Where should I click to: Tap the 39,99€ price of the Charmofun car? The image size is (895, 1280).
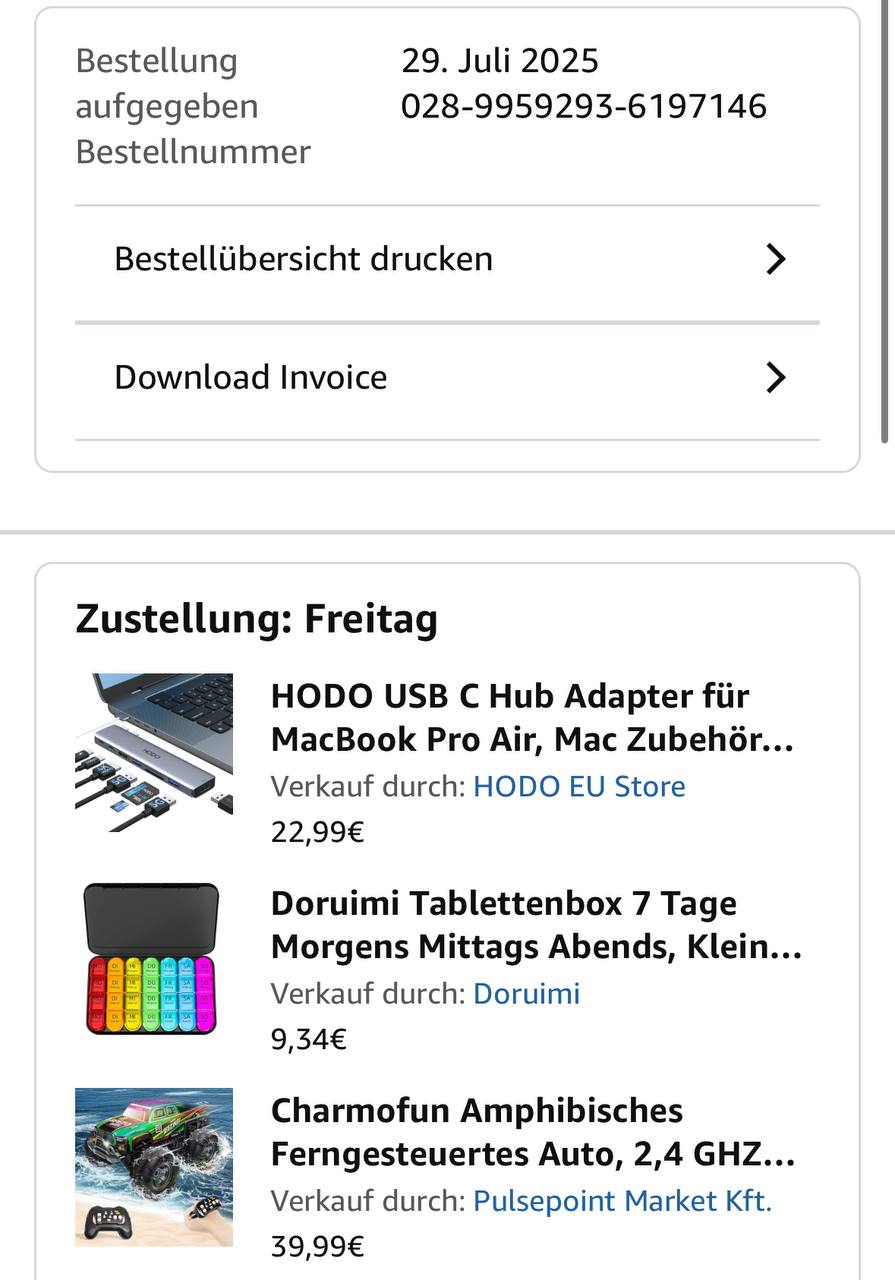pyautogui.click(x=317, y=1247)
